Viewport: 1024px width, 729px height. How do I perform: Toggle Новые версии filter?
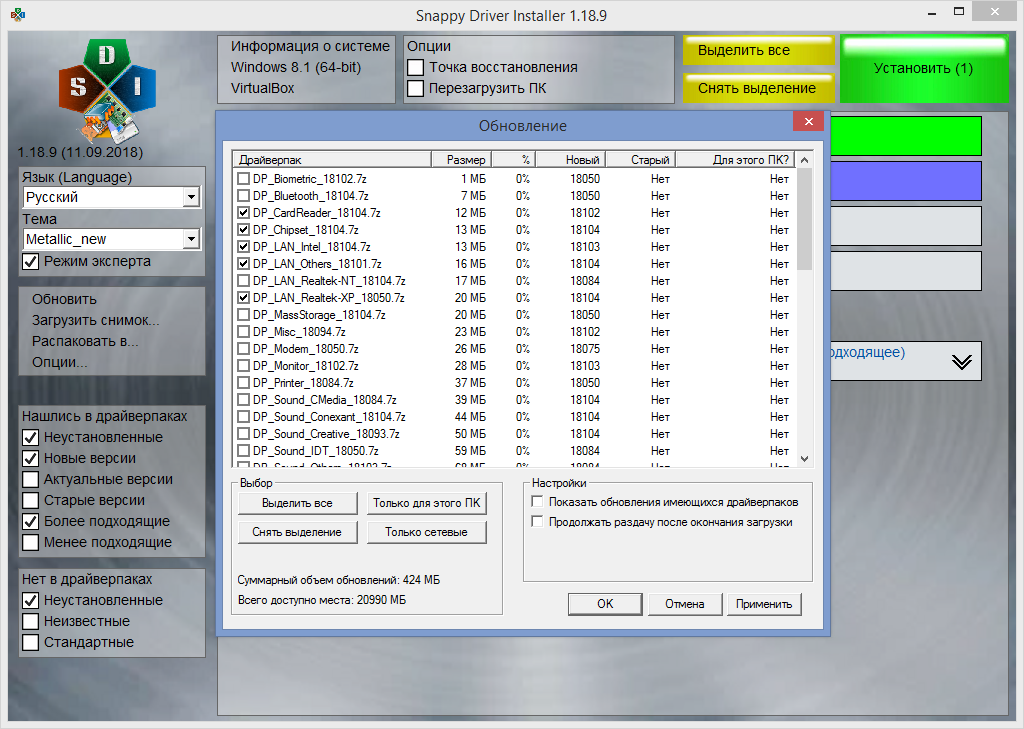pos(31,458)
